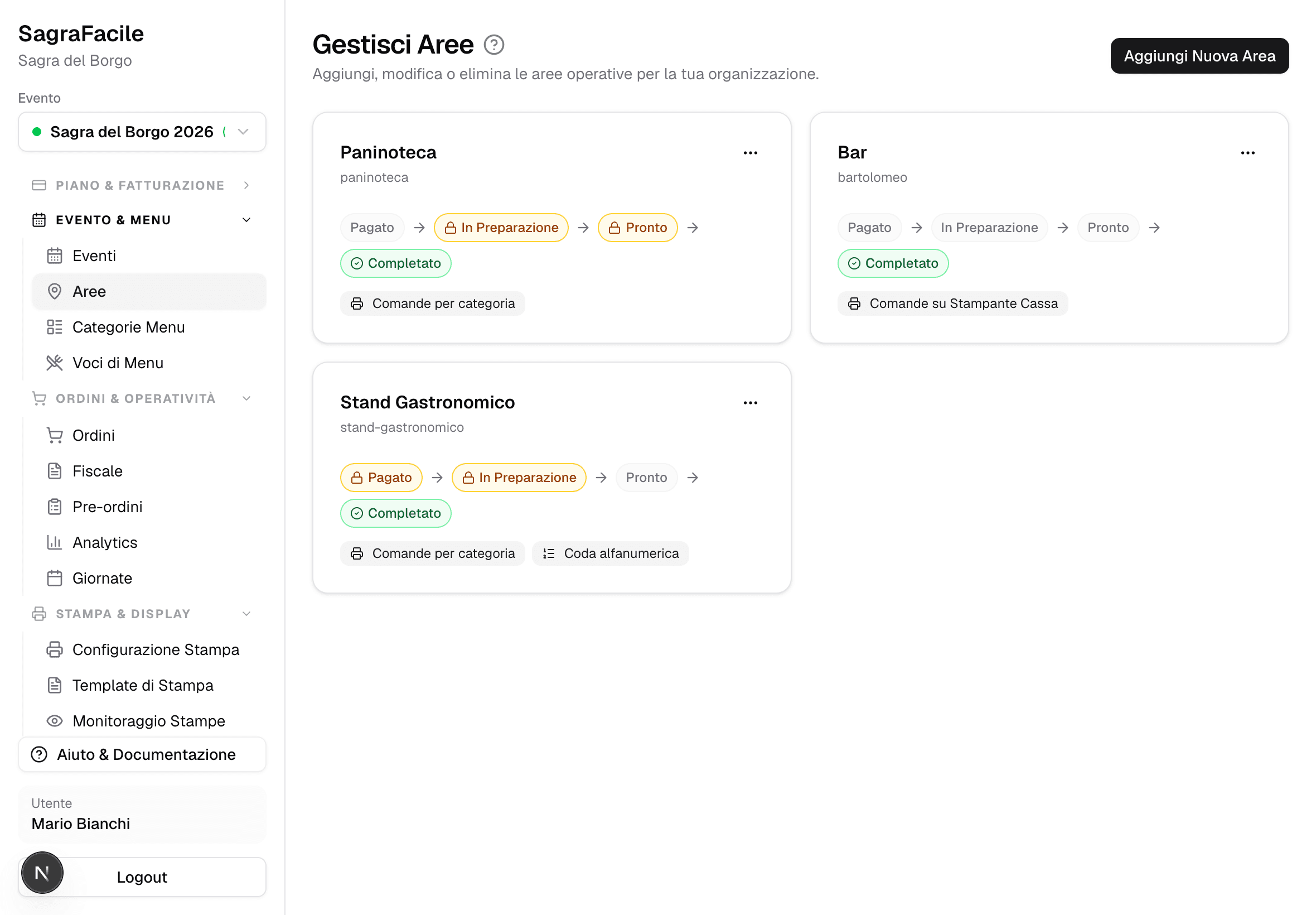Go to the Giornate page
1316x915 pixels.
pyautogui.click(x=149, y=578)
